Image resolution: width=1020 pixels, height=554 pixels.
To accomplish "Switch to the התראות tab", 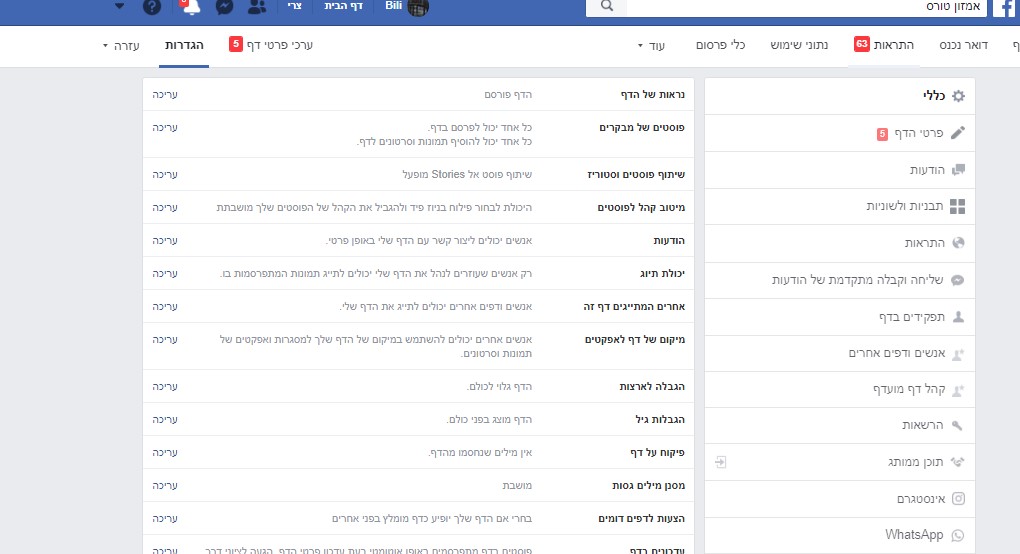I will click(884, 45).
